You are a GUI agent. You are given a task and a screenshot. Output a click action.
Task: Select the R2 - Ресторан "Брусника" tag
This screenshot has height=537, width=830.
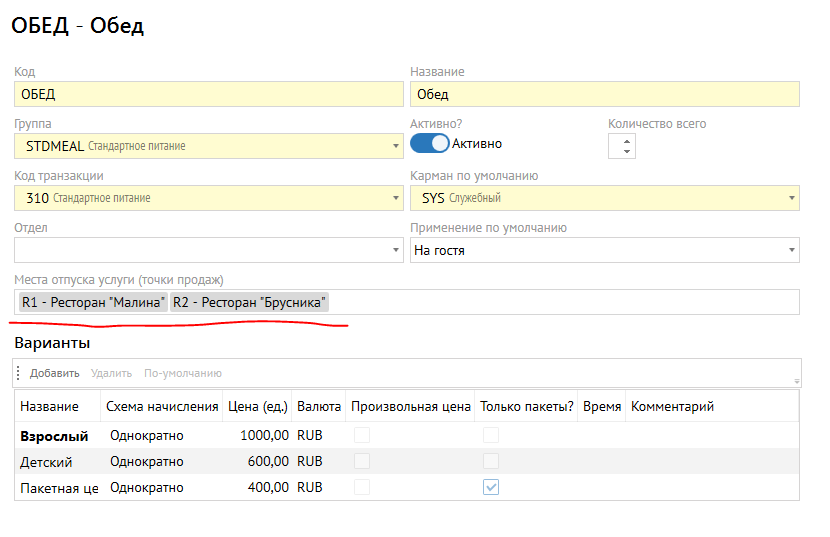[x=250, y=302]
